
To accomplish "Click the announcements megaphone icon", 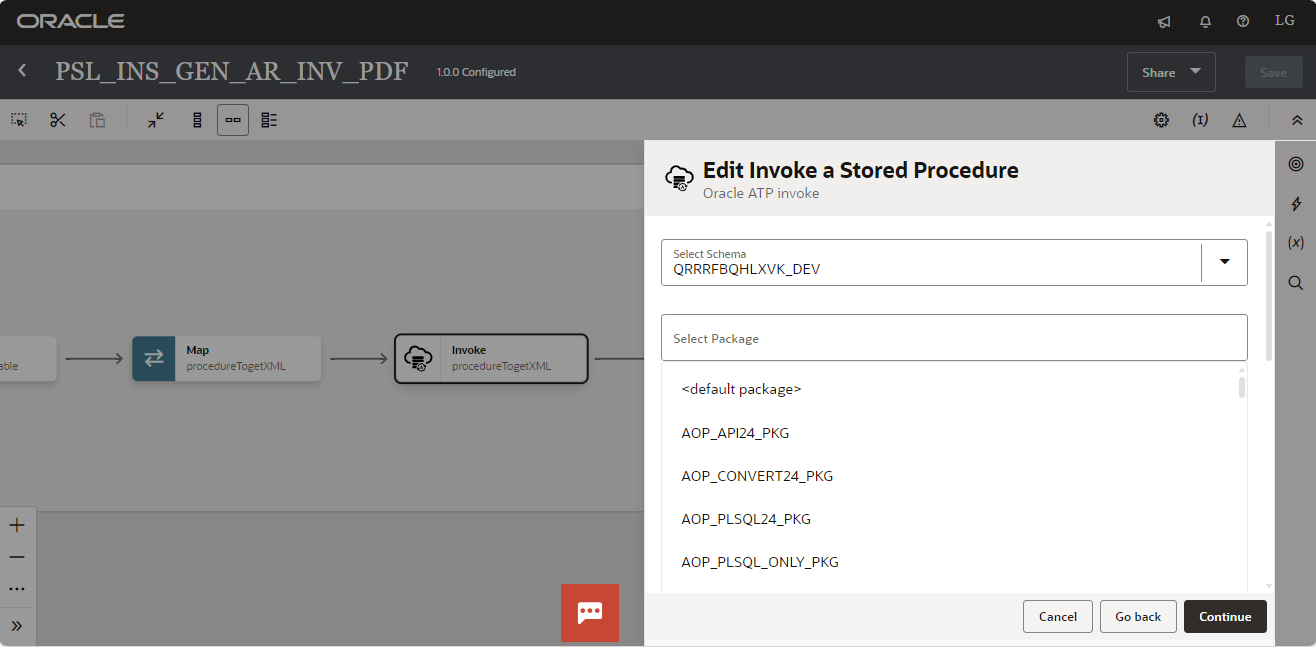I will 1164,21.
